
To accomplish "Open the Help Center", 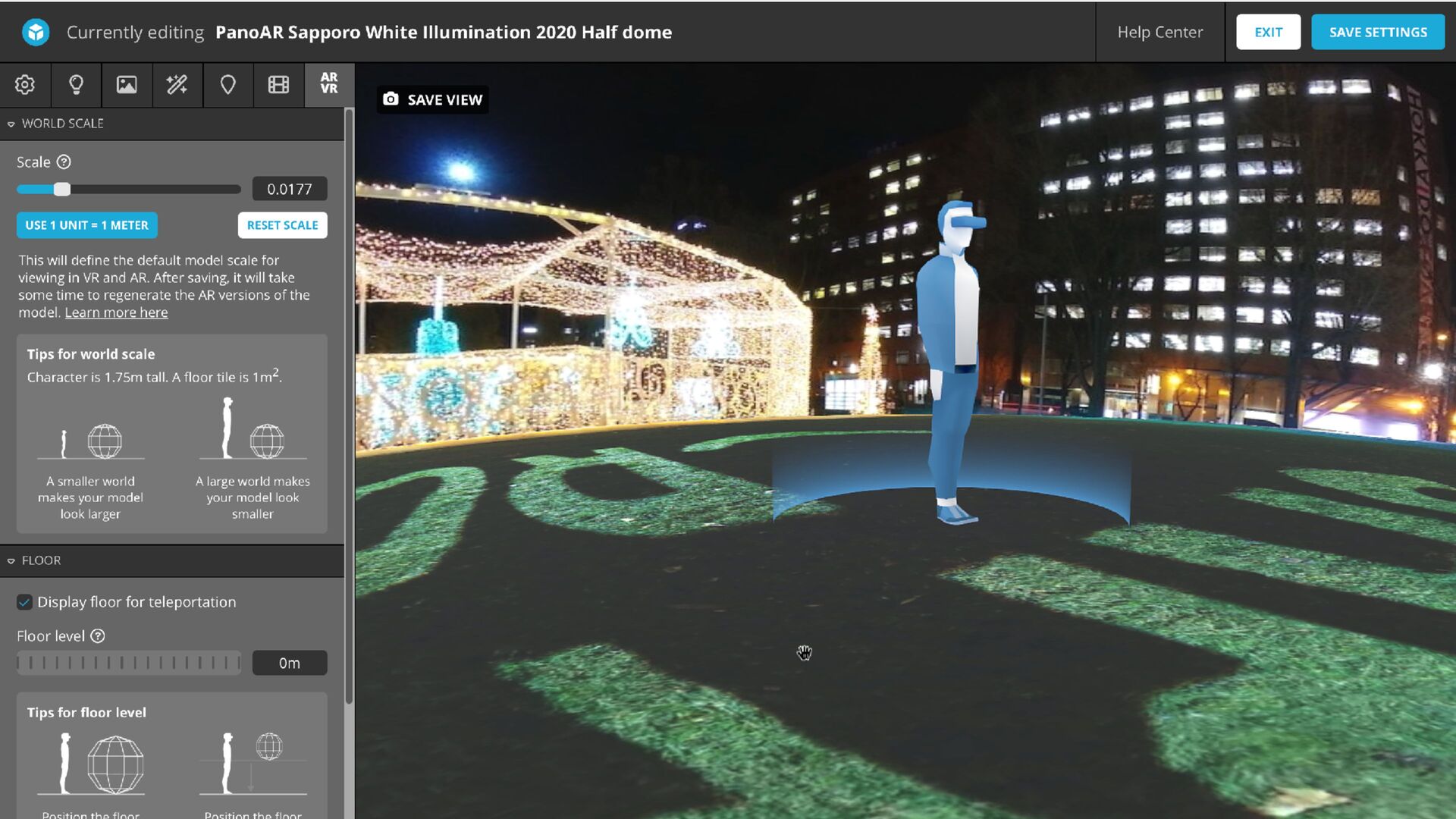I will pyautogui.click(x=1159, y=32).
